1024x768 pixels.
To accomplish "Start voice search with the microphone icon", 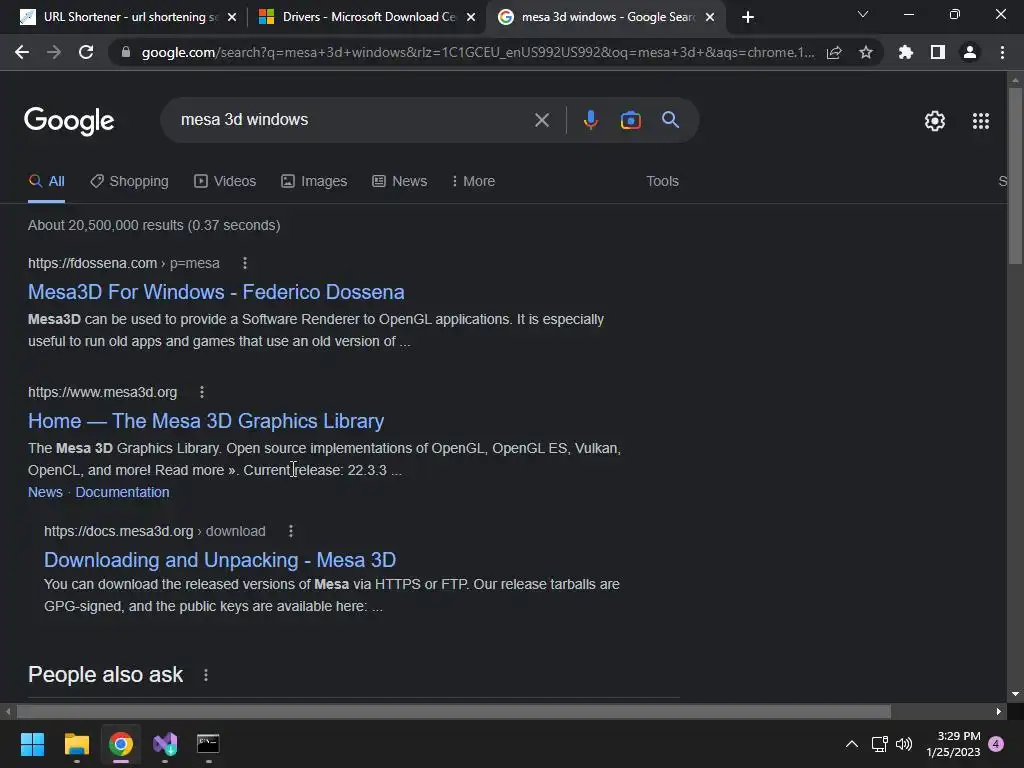I will pos(590,120).
